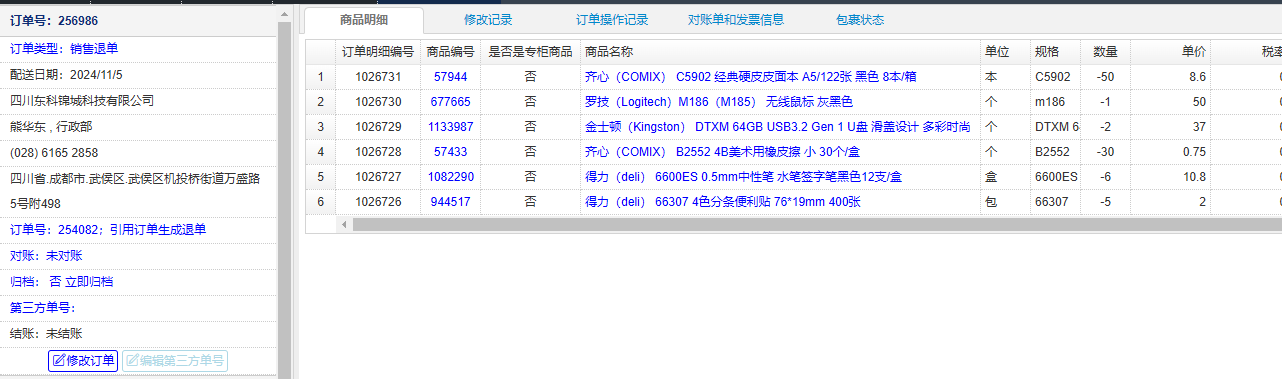Screen dimensions: 1282x379
Task: Open the 金士顿 DTXM 64GB U盘 product link
Action: 777,127
